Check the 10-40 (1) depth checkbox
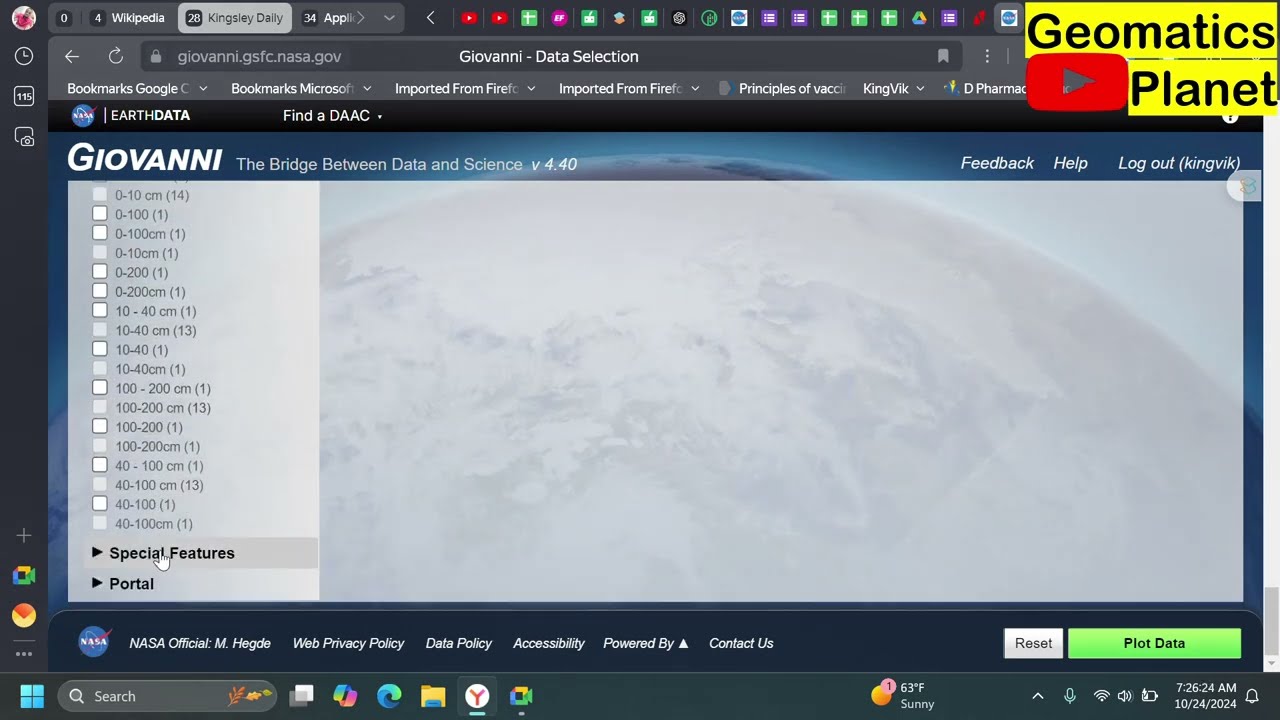Screen dimensions: 1280x720 pyautogui.click(x=100, y=349)
